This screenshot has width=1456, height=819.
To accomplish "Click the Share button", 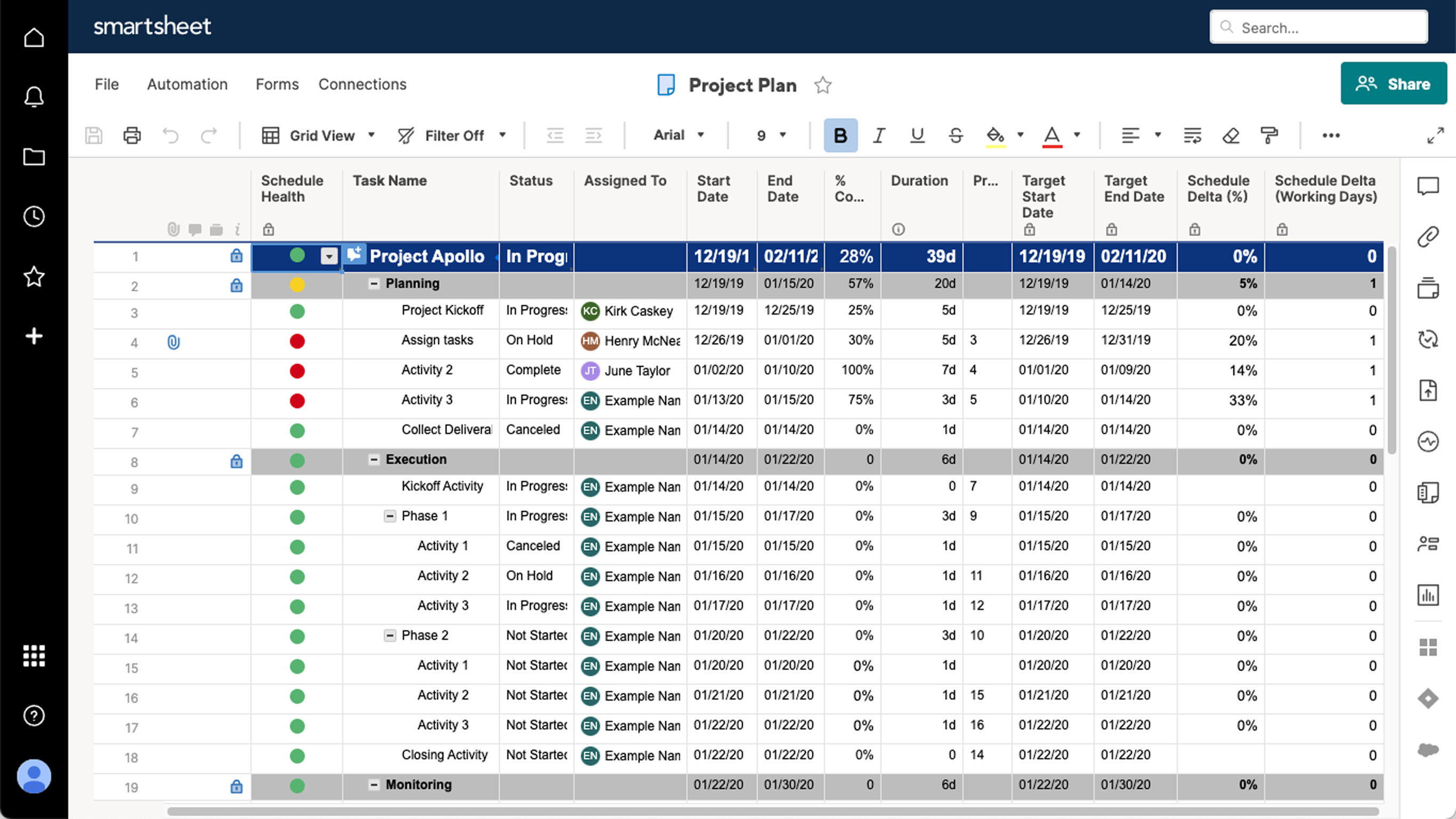I will coord(1393,84).
